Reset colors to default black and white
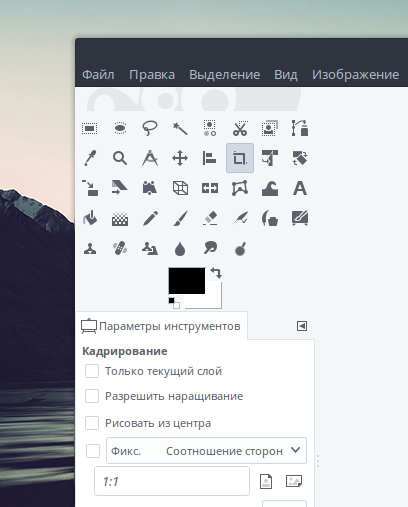 [x=174, y=303]
